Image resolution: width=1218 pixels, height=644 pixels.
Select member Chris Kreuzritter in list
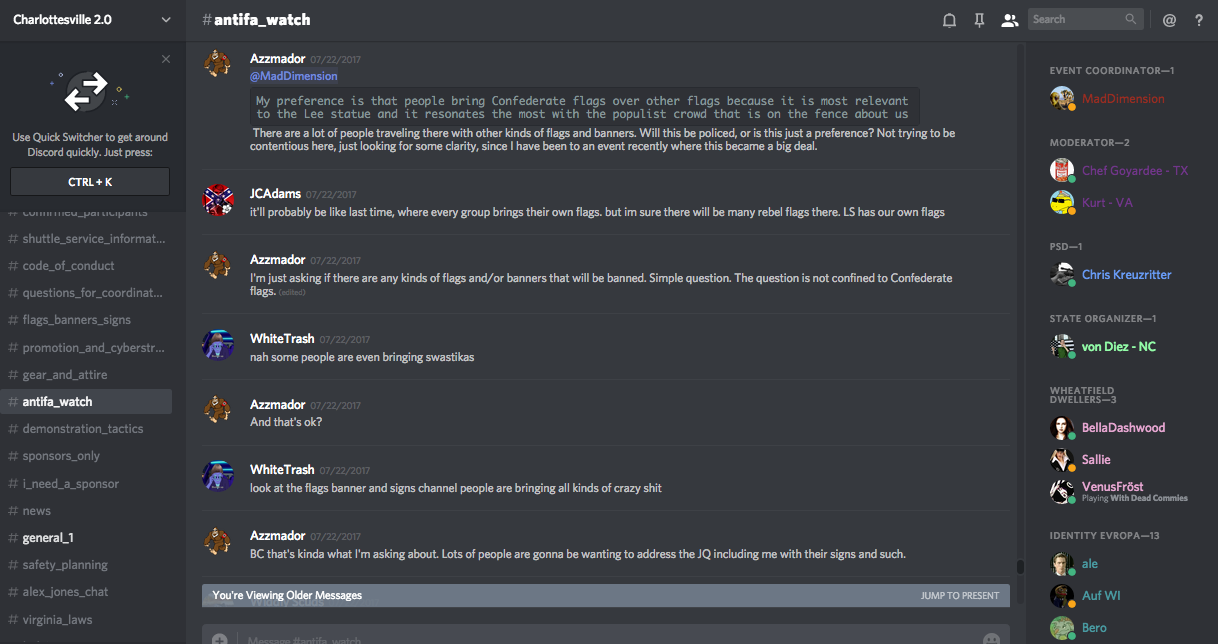tap(1126, 275)
